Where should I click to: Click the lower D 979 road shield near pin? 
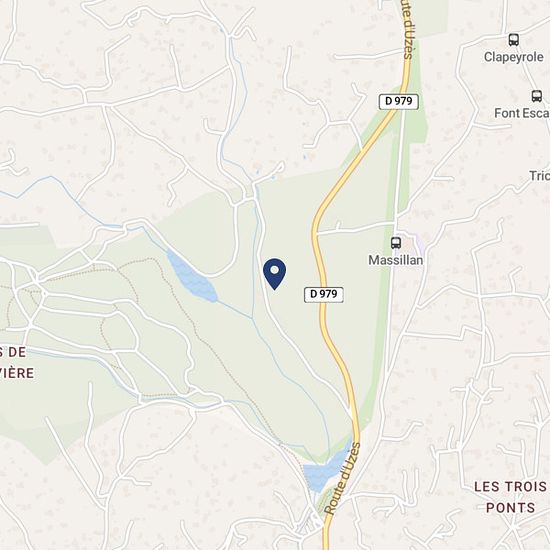[x=323, y=294]
